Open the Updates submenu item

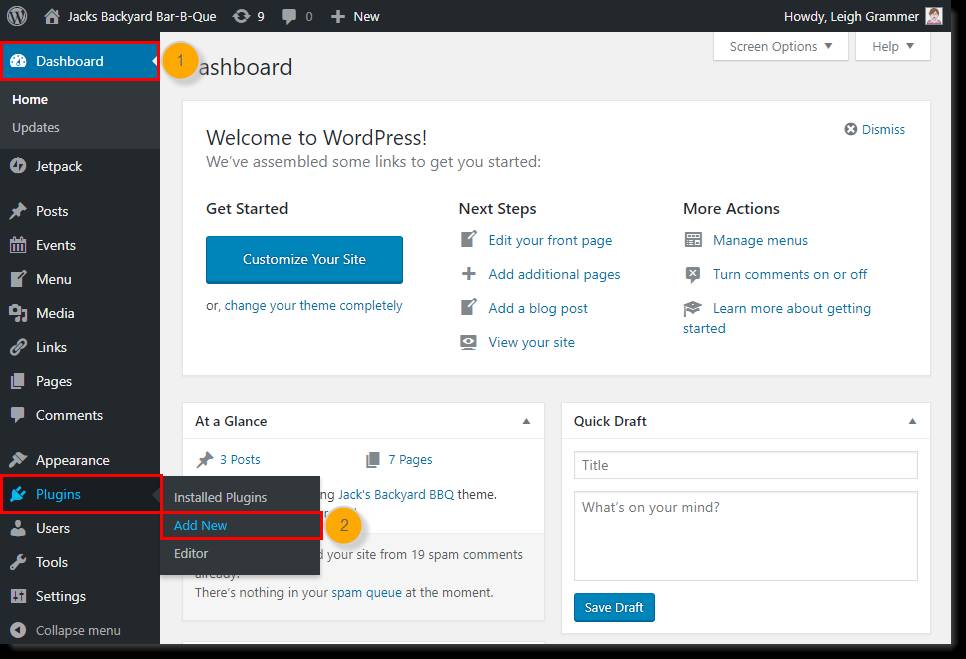pos(36,127)
